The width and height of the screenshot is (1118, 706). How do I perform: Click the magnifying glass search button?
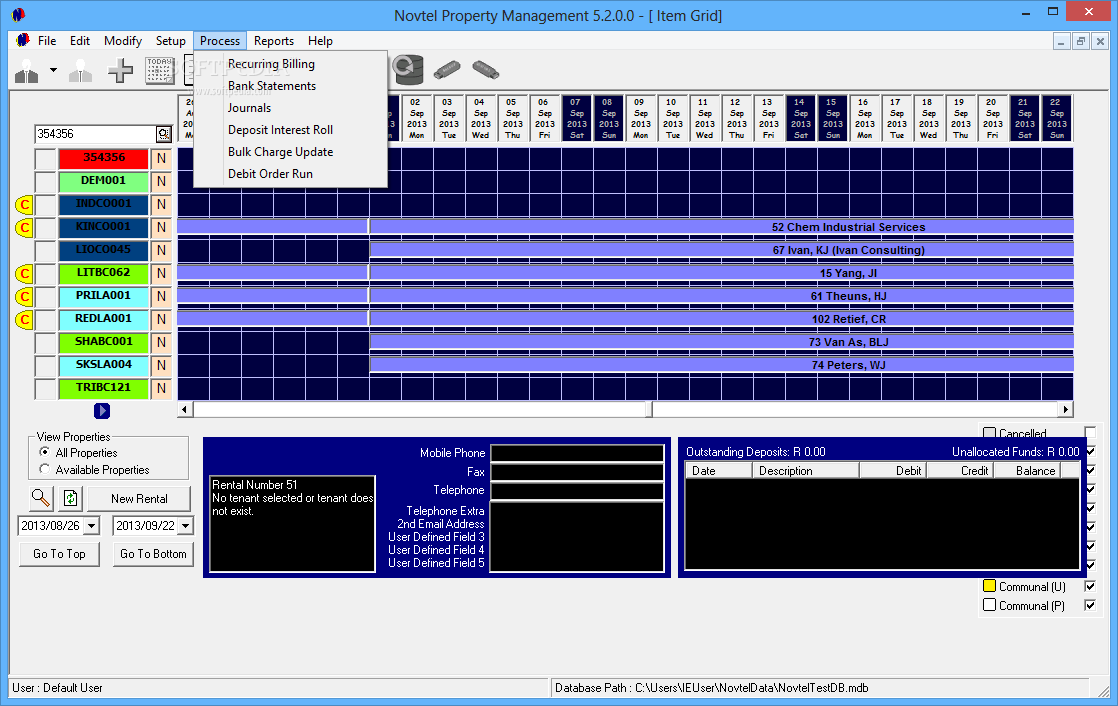pos(41,498)
